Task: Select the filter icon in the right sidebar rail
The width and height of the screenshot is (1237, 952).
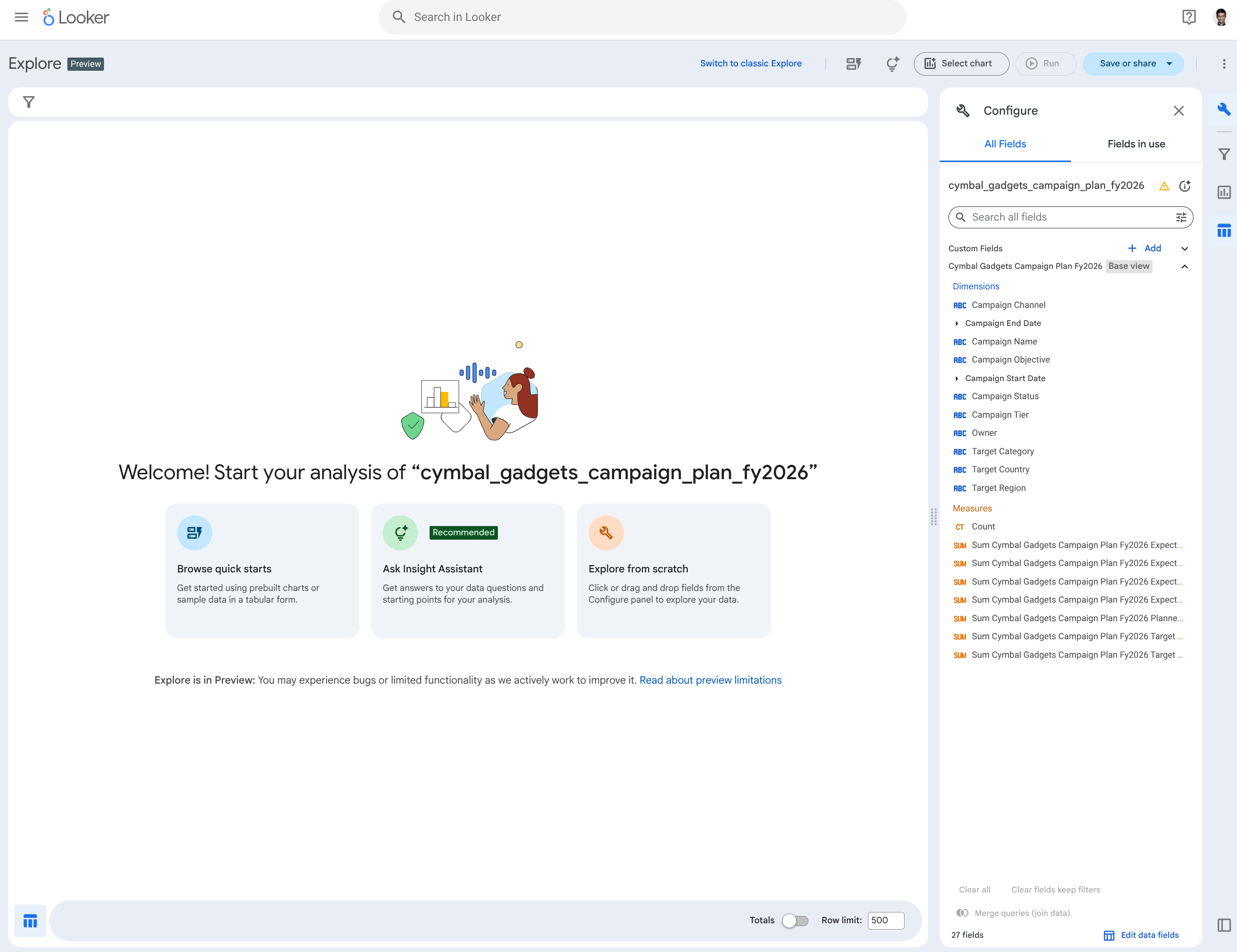Action: pyautogui.click(x=1223, y=153)
